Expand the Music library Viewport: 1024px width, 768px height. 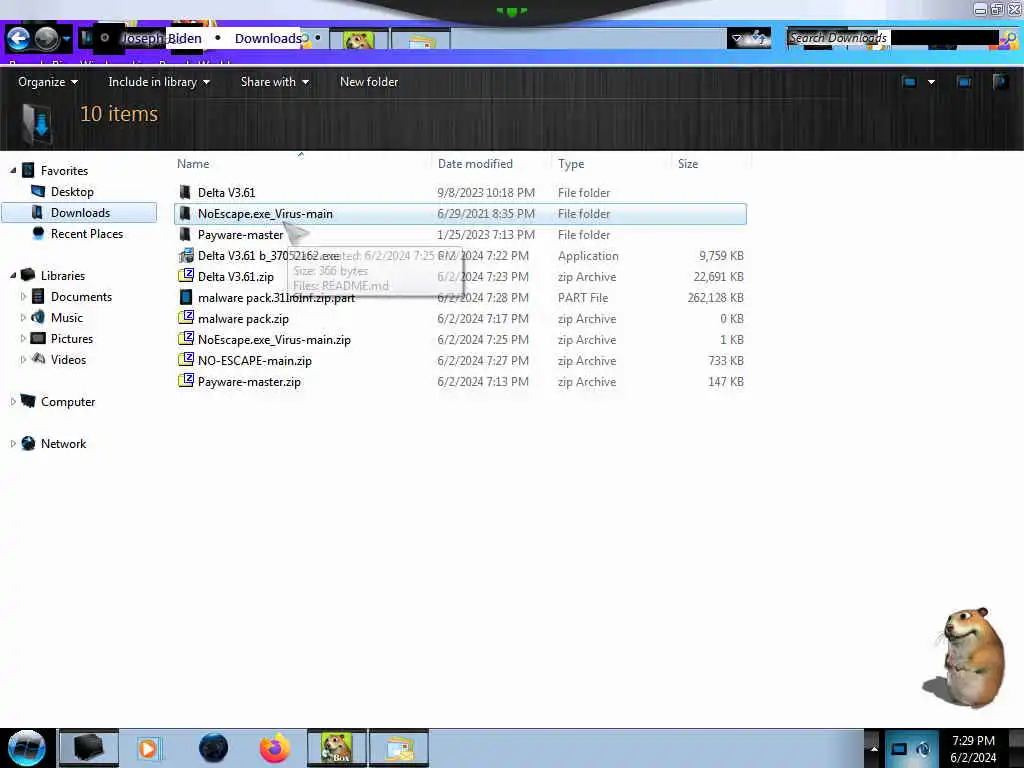[24, 317]
